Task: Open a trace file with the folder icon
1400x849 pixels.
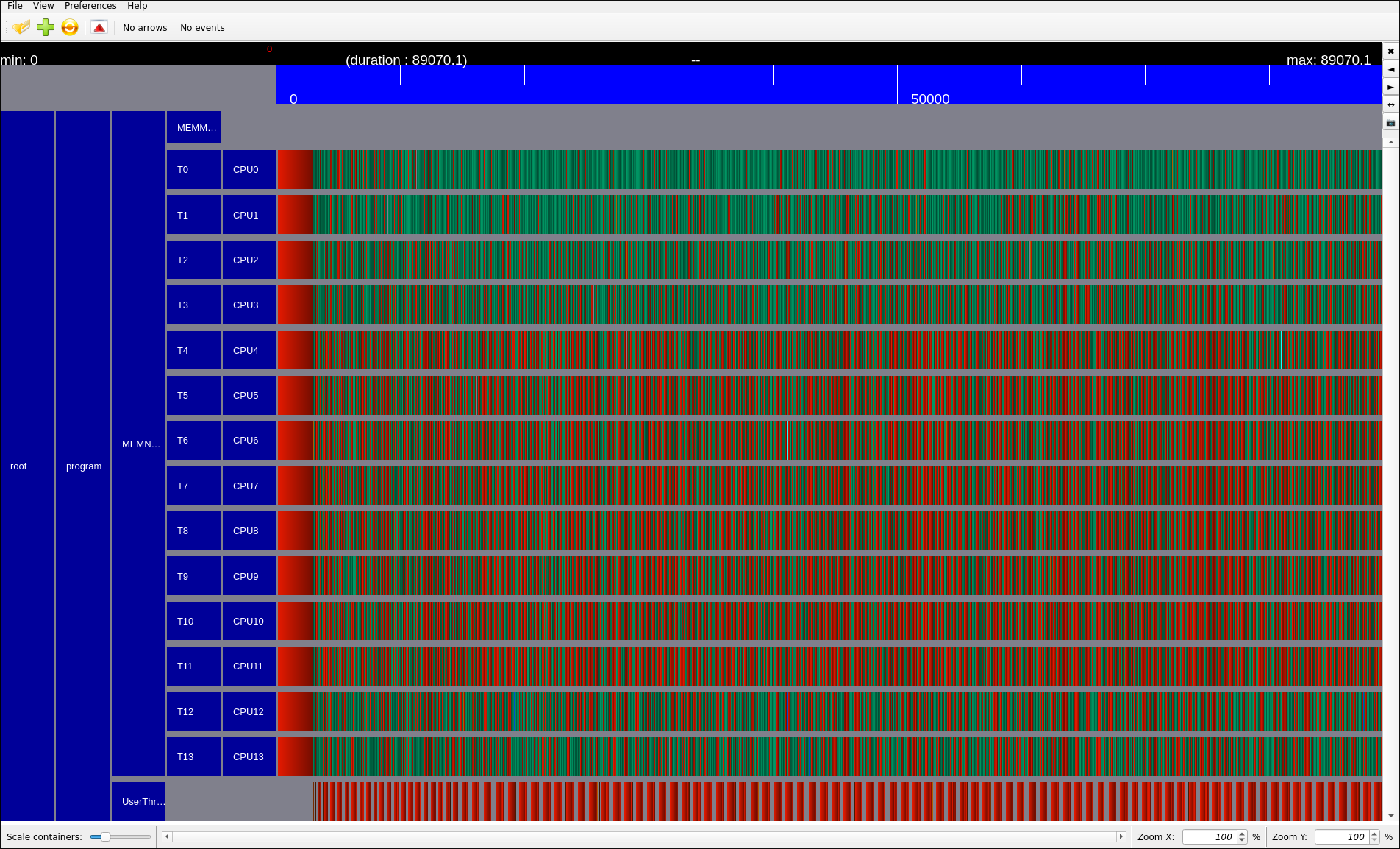Action: coord(21,27)
